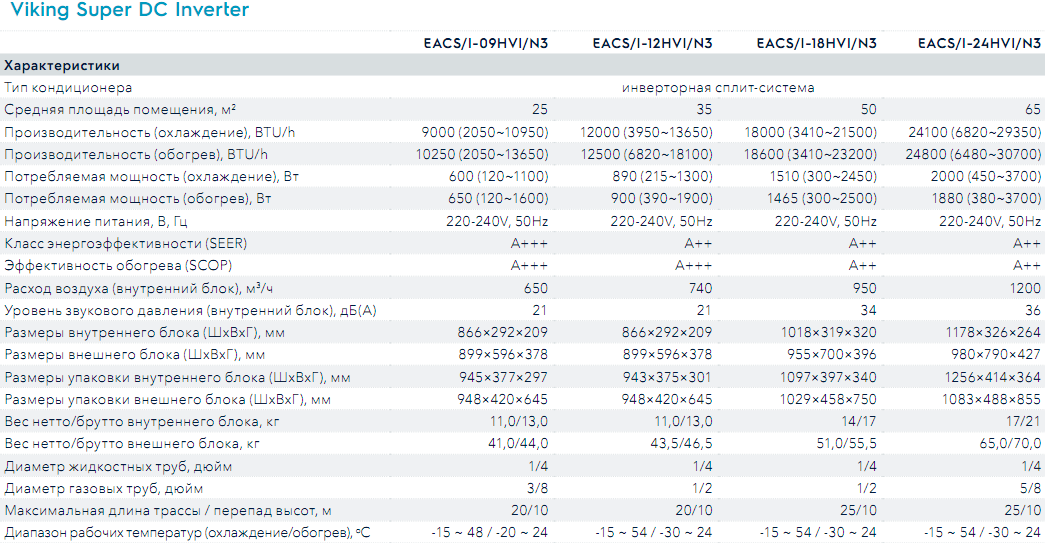Image resolution: width=1045 pixels, height=543 pixels.
Task: Select sound pressure value 36
Action: (x=1033, y=310)
